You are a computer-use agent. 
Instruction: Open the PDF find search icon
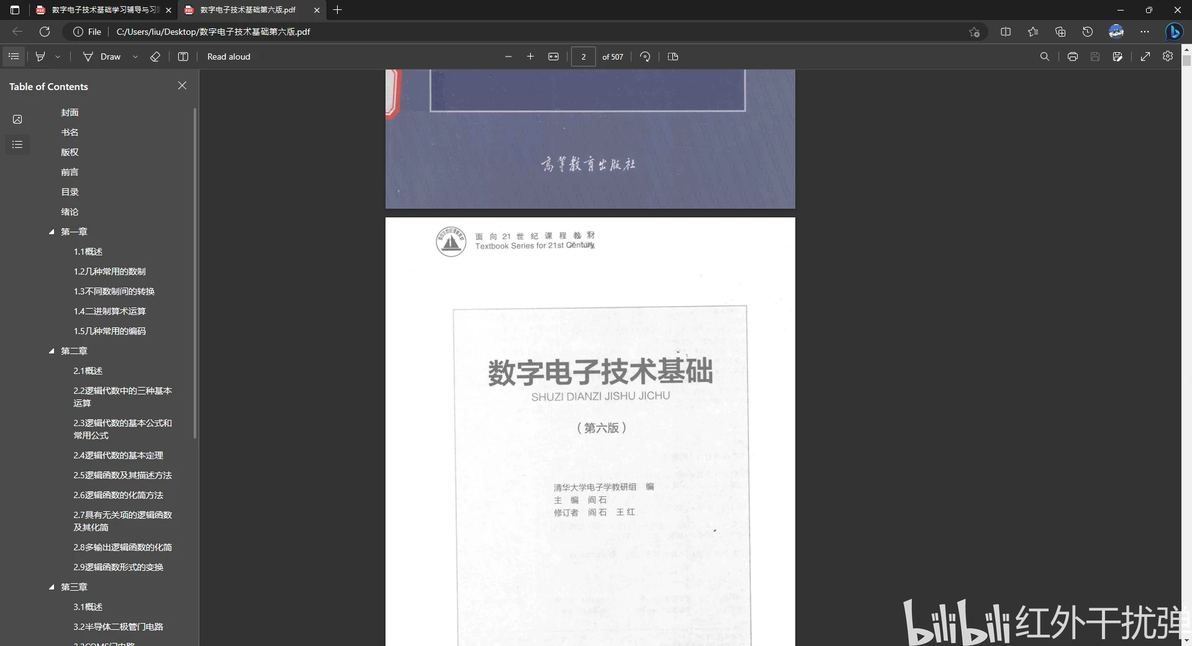(x=1045, y=56)
